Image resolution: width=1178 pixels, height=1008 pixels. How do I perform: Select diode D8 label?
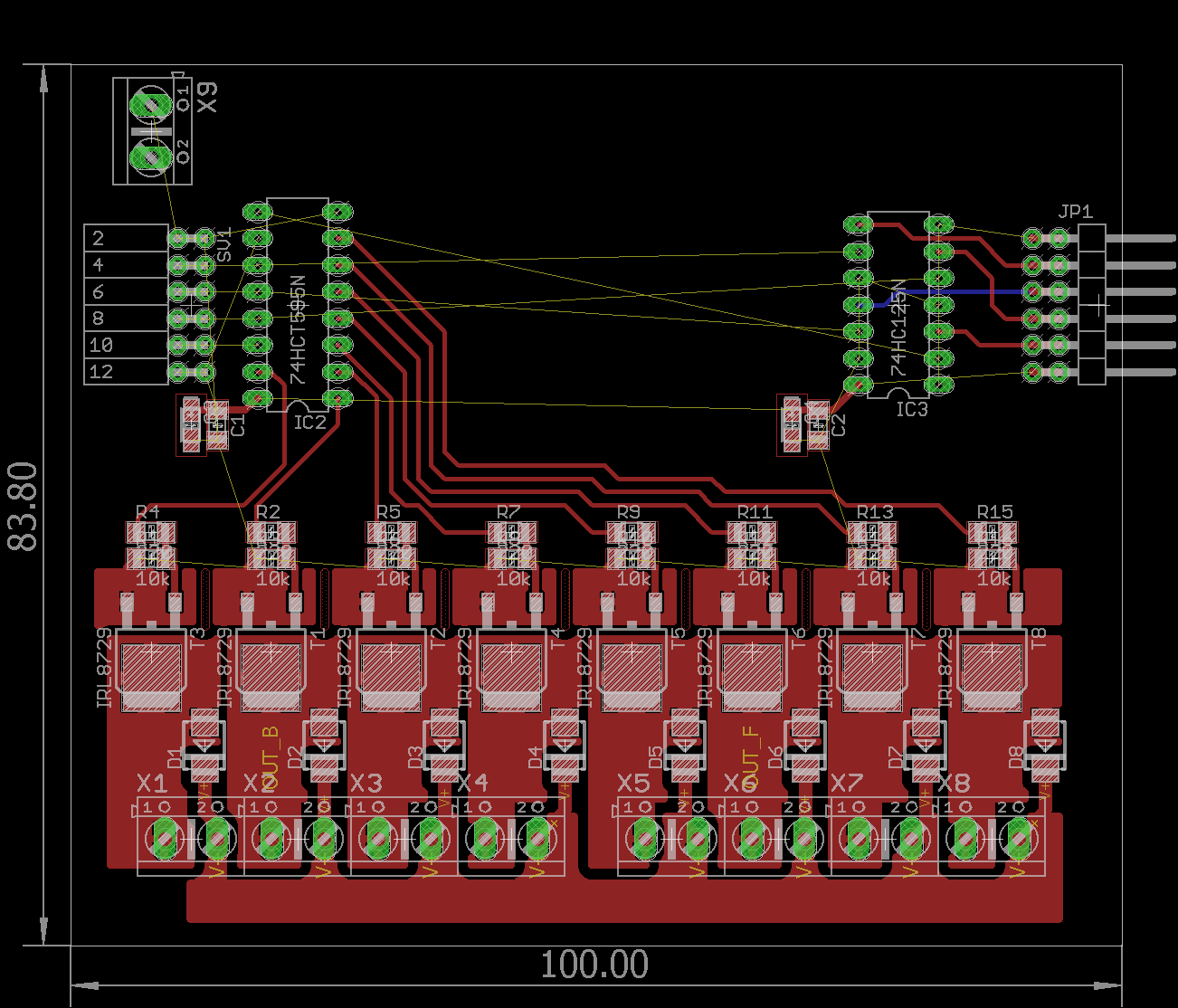tap(1016, 757)
